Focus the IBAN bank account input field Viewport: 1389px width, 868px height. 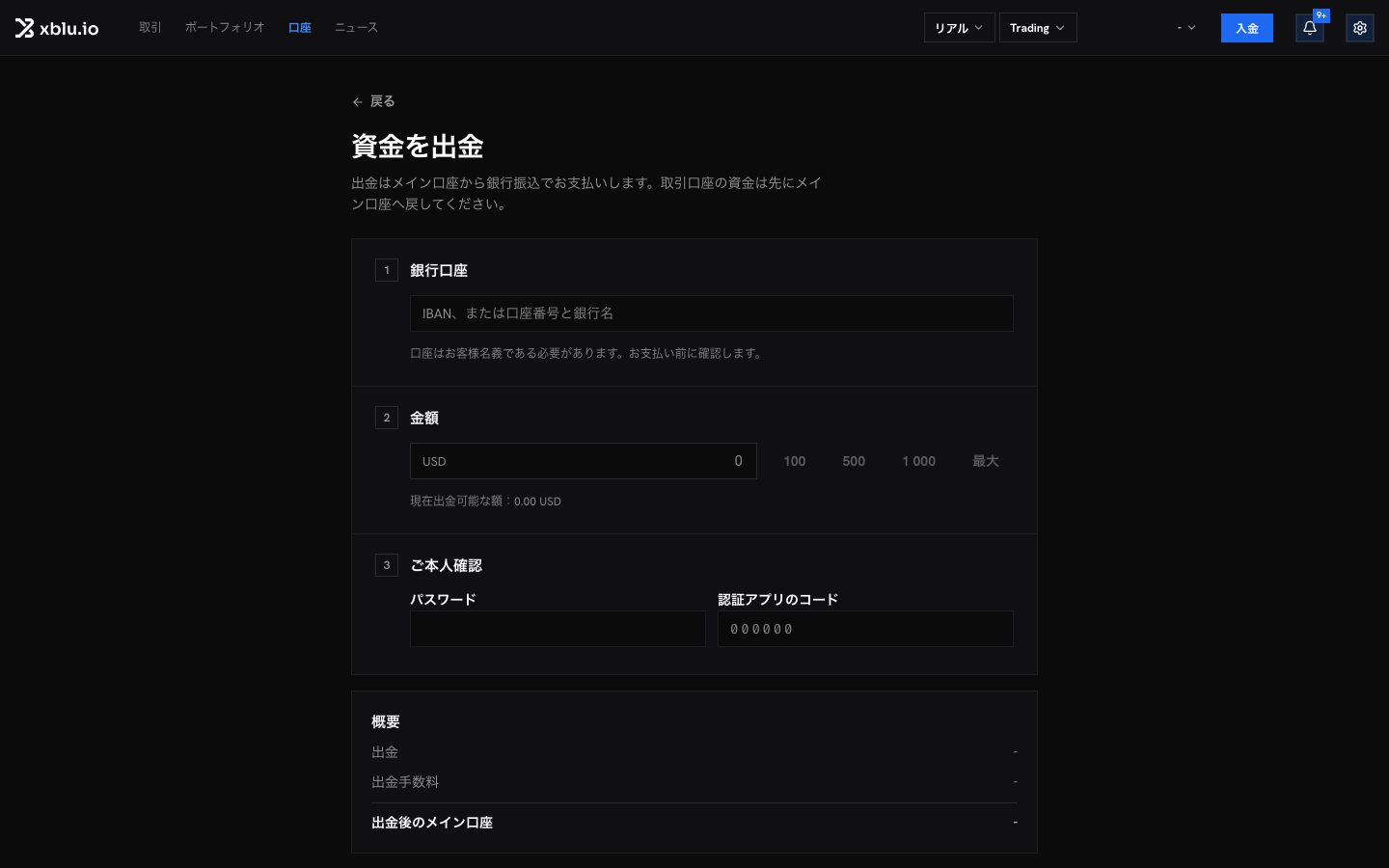point(712,313)
